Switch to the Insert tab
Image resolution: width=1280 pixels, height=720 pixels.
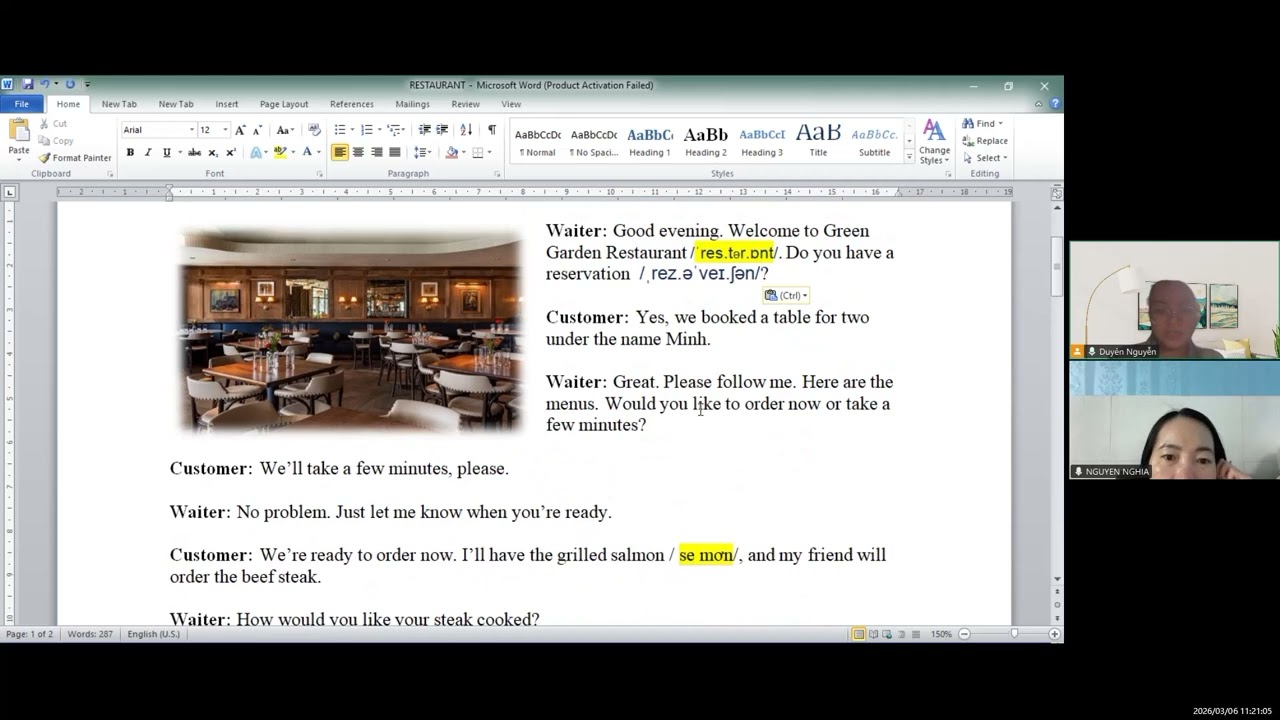pos(227,104)
